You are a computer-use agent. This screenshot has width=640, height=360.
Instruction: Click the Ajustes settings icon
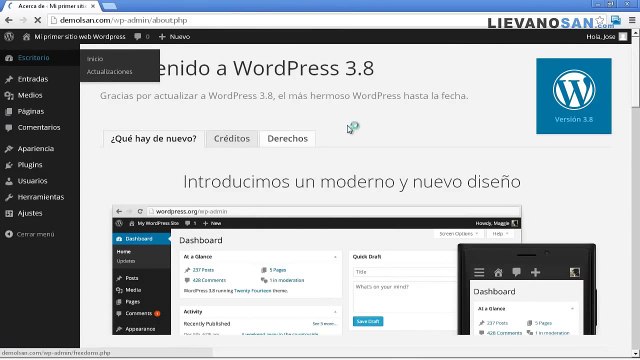[x=9, y=213]
